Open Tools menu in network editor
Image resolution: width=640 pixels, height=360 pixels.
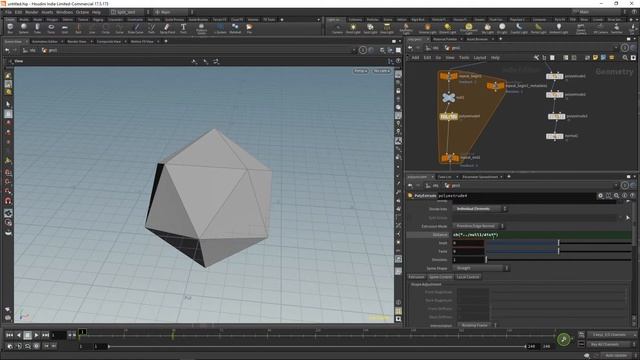click(464, 58)
